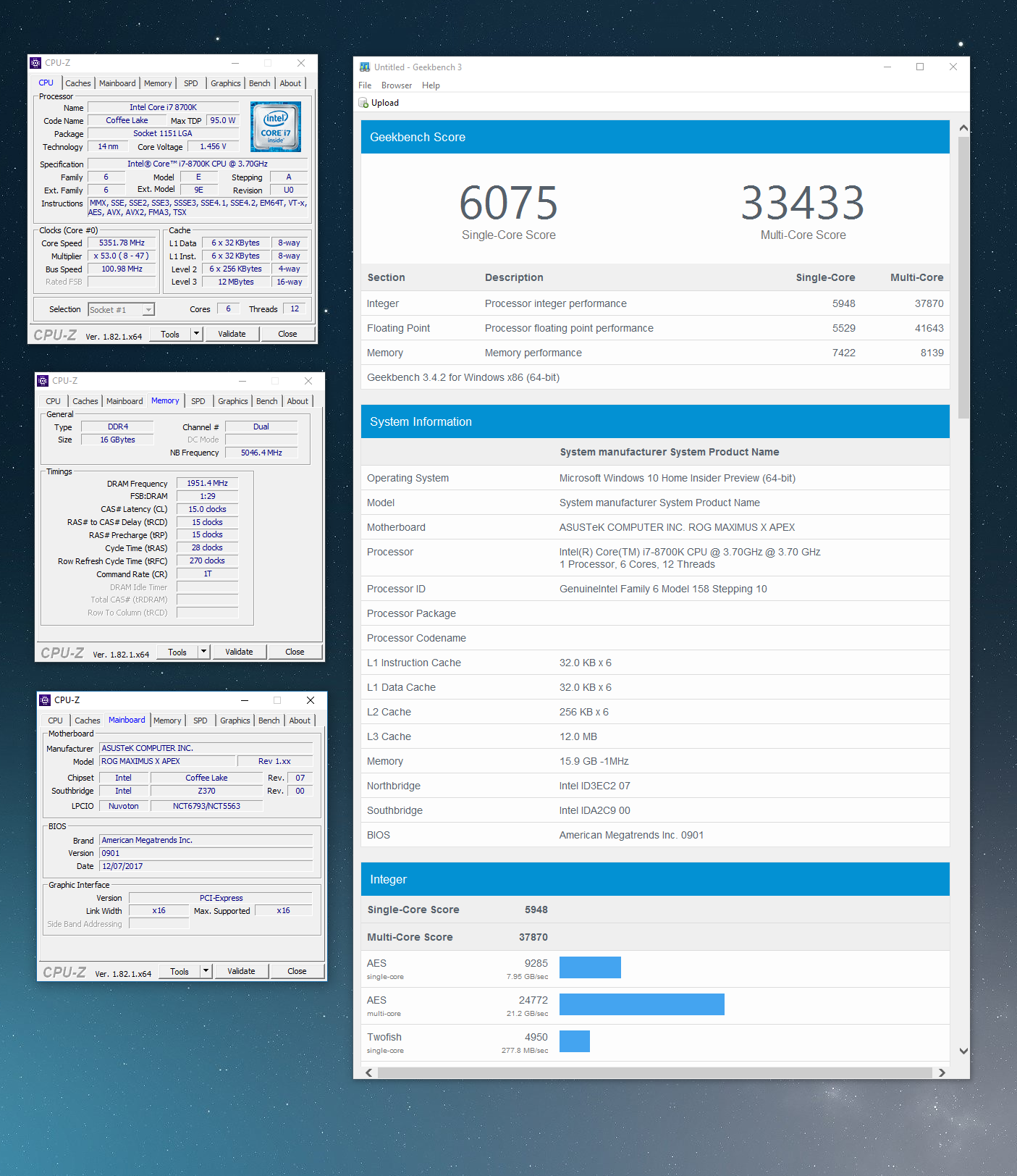Click the horizontal scroll right arrow in Geekbench
This screenshot has height=1176, width=1017.
tap(942, 1072)
